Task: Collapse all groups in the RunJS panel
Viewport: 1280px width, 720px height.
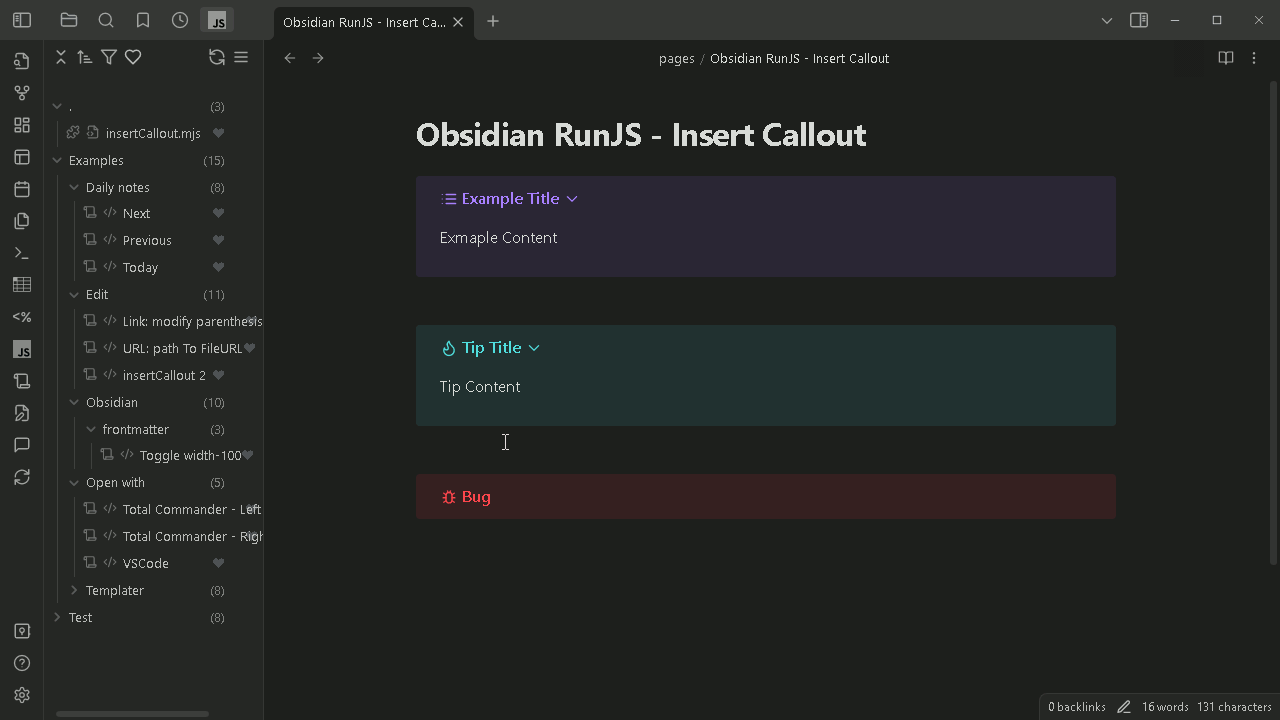Action: tap(60, 57)
